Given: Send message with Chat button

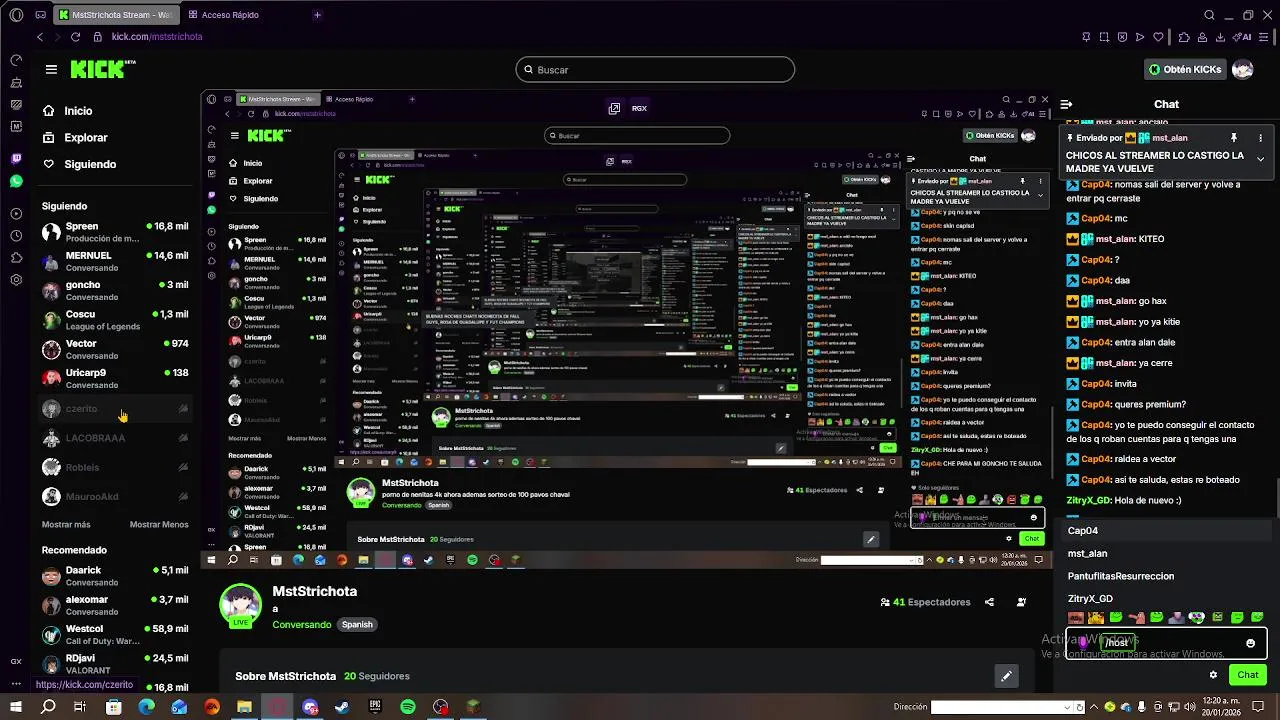Looking at the screenshot, I should click(x=1247, y=675).
